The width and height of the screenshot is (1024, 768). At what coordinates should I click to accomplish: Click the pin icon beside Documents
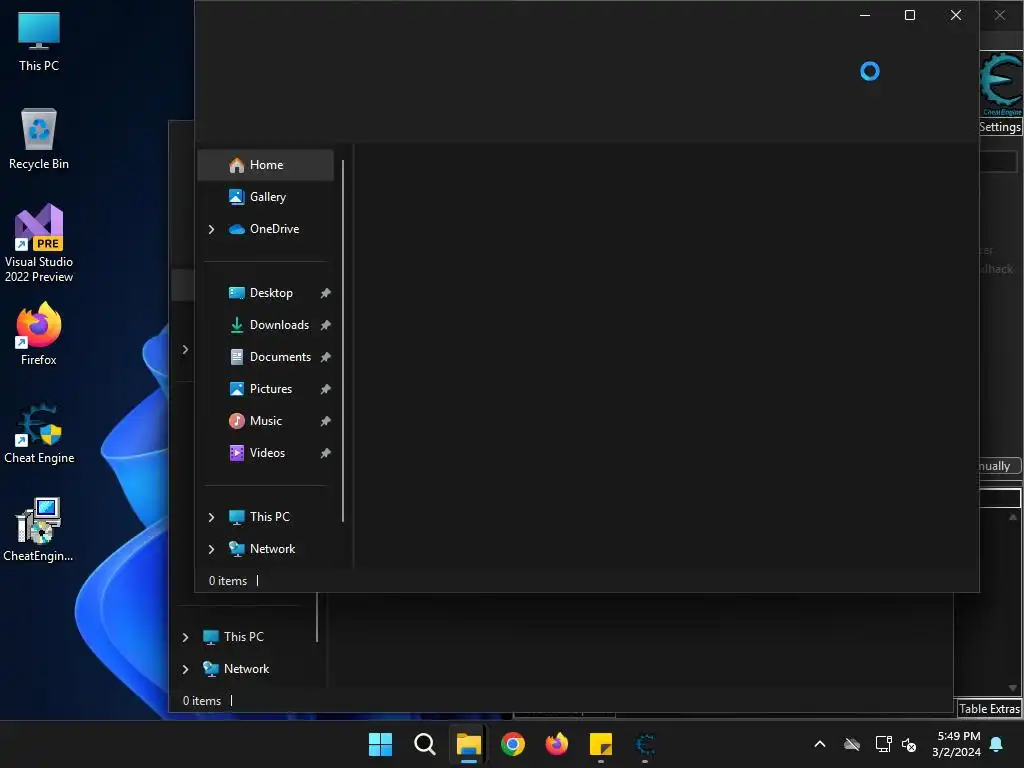(325, 357)
